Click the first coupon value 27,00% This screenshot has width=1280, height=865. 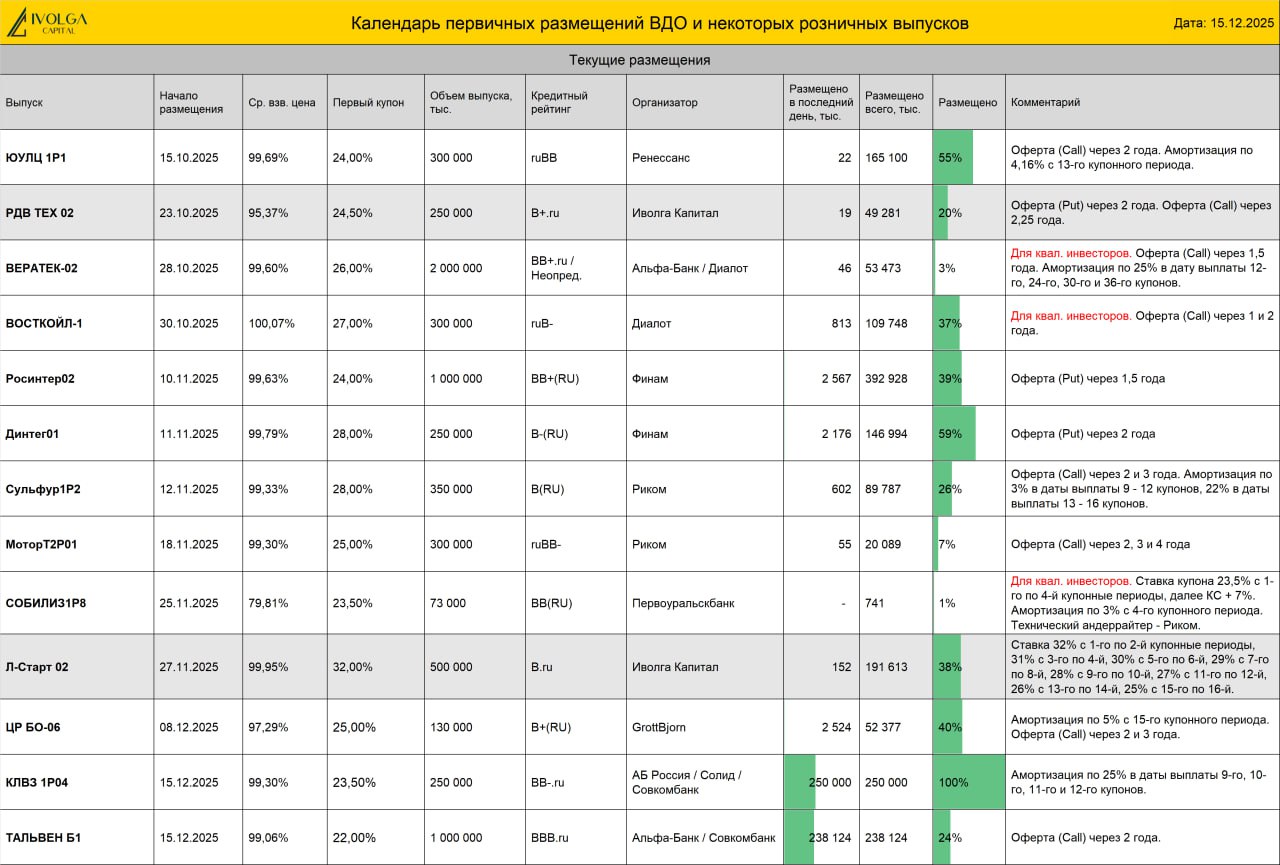pyautogui.click(x=352, y=323)
